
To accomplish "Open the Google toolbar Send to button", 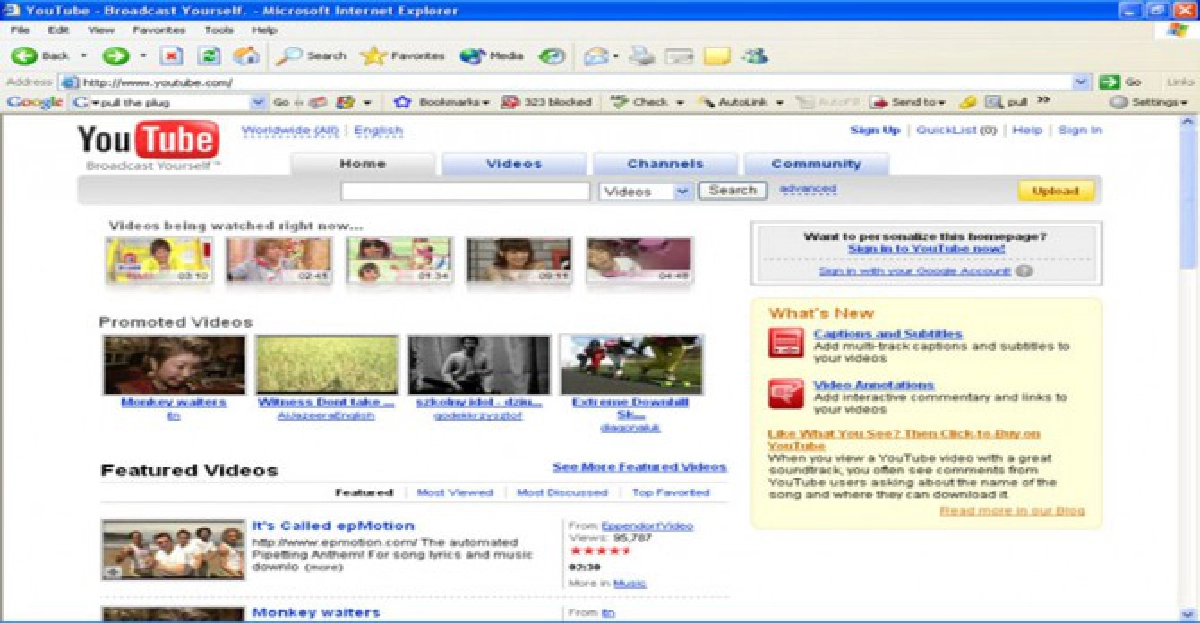I will (x=909, y=102).
